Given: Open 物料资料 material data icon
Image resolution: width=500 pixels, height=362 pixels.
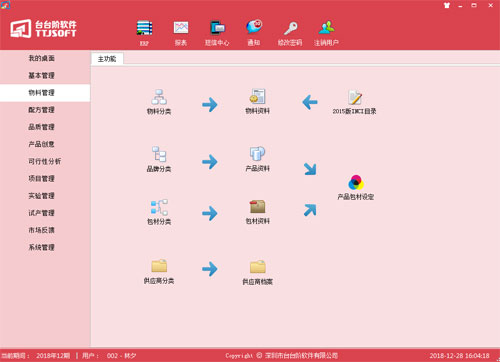Looking at the screenshot, I should tap(257, 96).
